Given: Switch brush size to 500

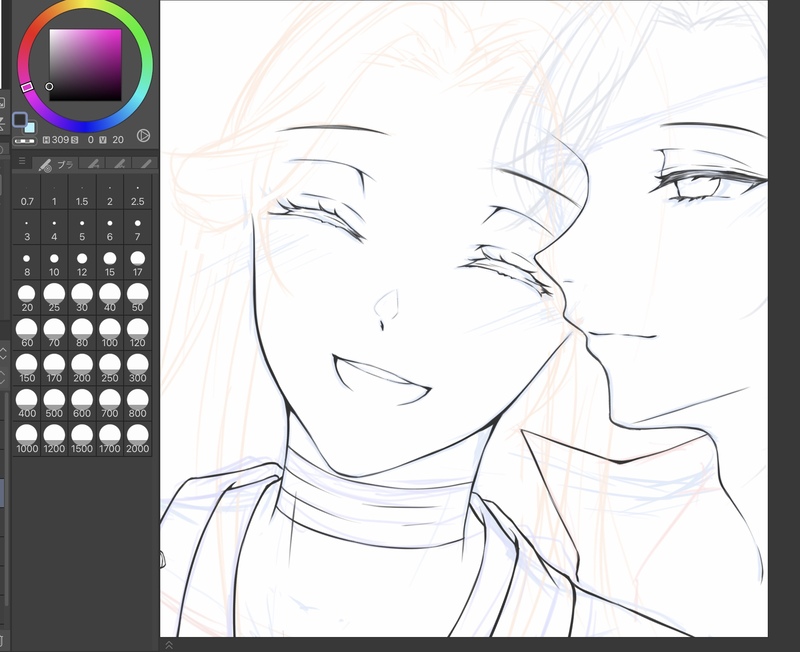Looking at the screenshot, I should pyautogui.click(x=54, y=404).
